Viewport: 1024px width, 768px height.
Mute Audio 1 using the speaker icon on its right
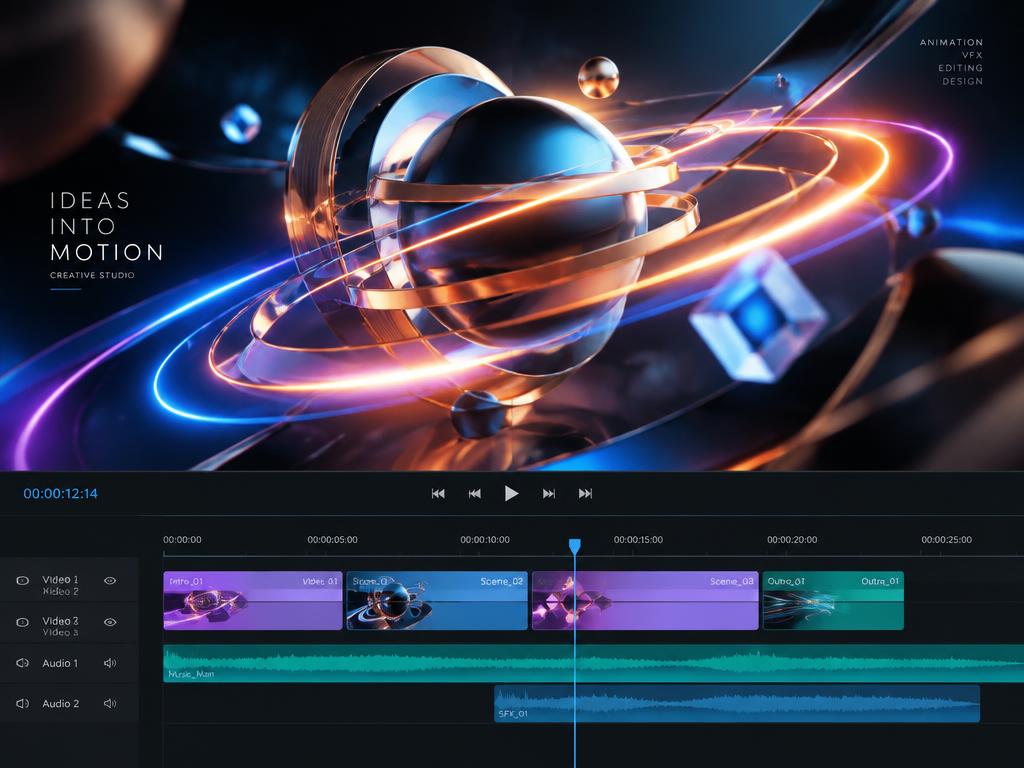point(110,663)
